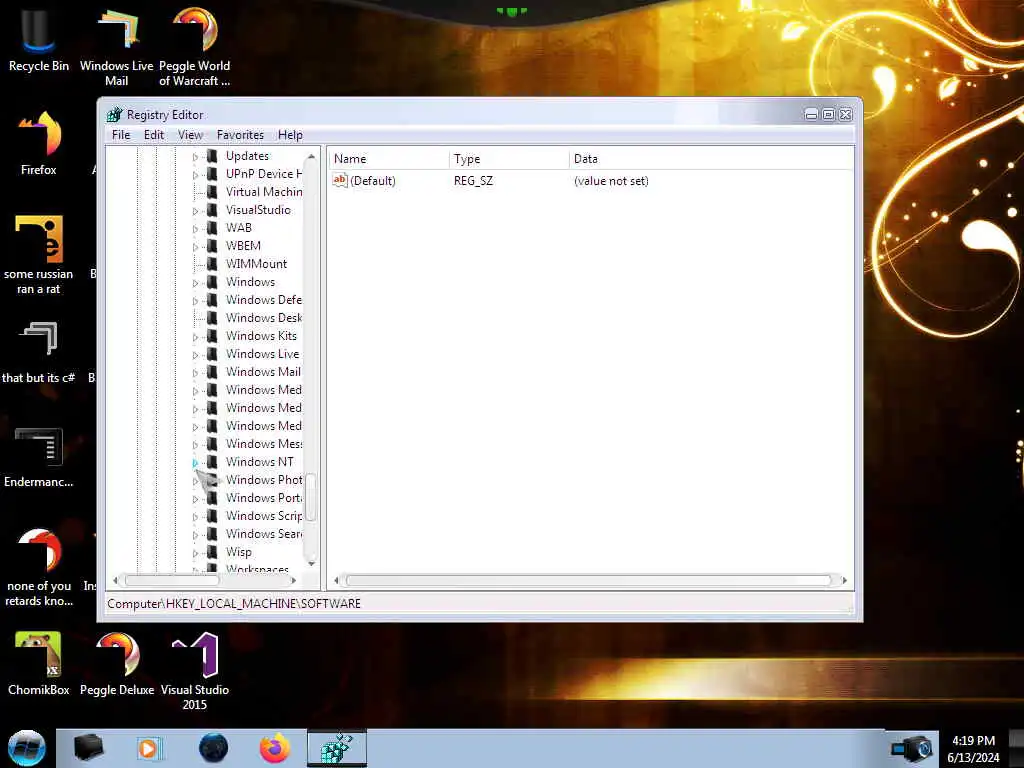
Task: Select the Windows Photo Viewer registry key
Action: click(x=264, y=479)
